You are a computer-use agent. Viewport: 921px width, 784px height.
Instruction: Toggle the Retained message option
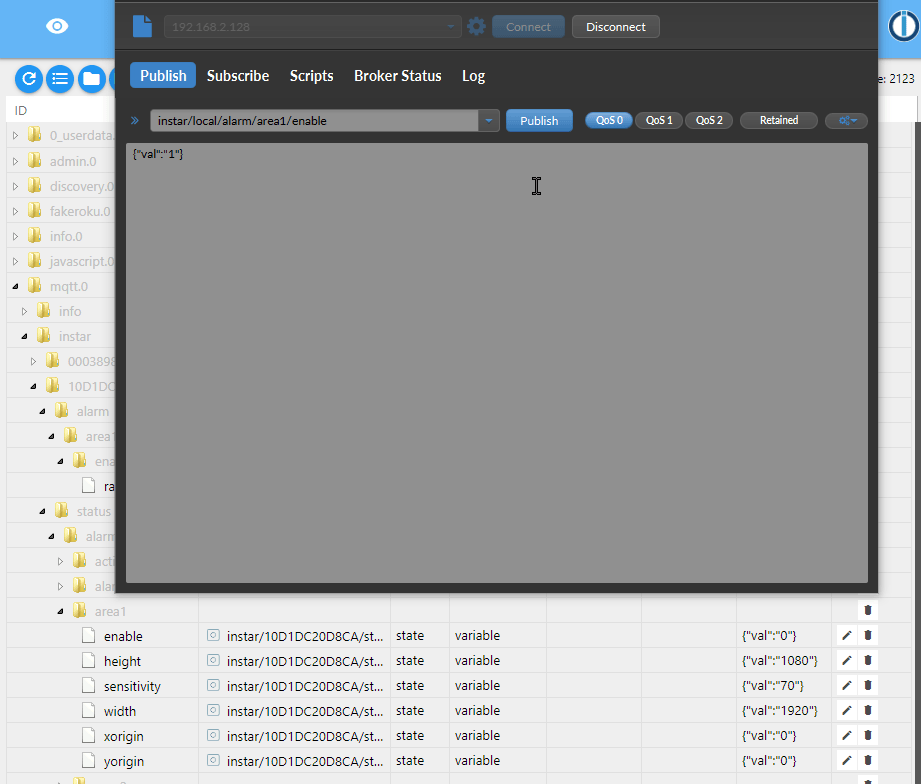pyautogui.click(x=778, y=120)
